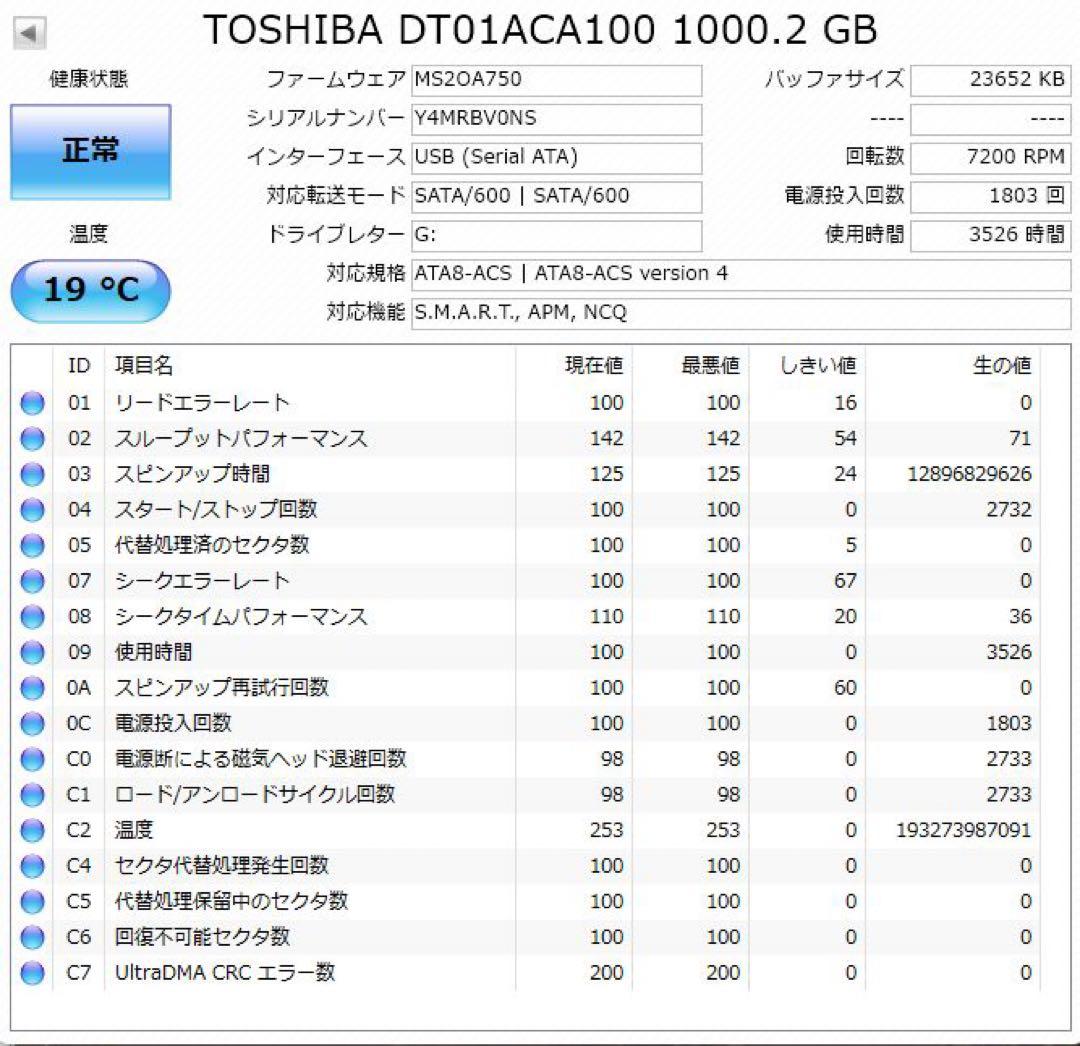Select the row name スピンアップ再試行回数
This screenshot has width=1080, height=1046.
222,688
